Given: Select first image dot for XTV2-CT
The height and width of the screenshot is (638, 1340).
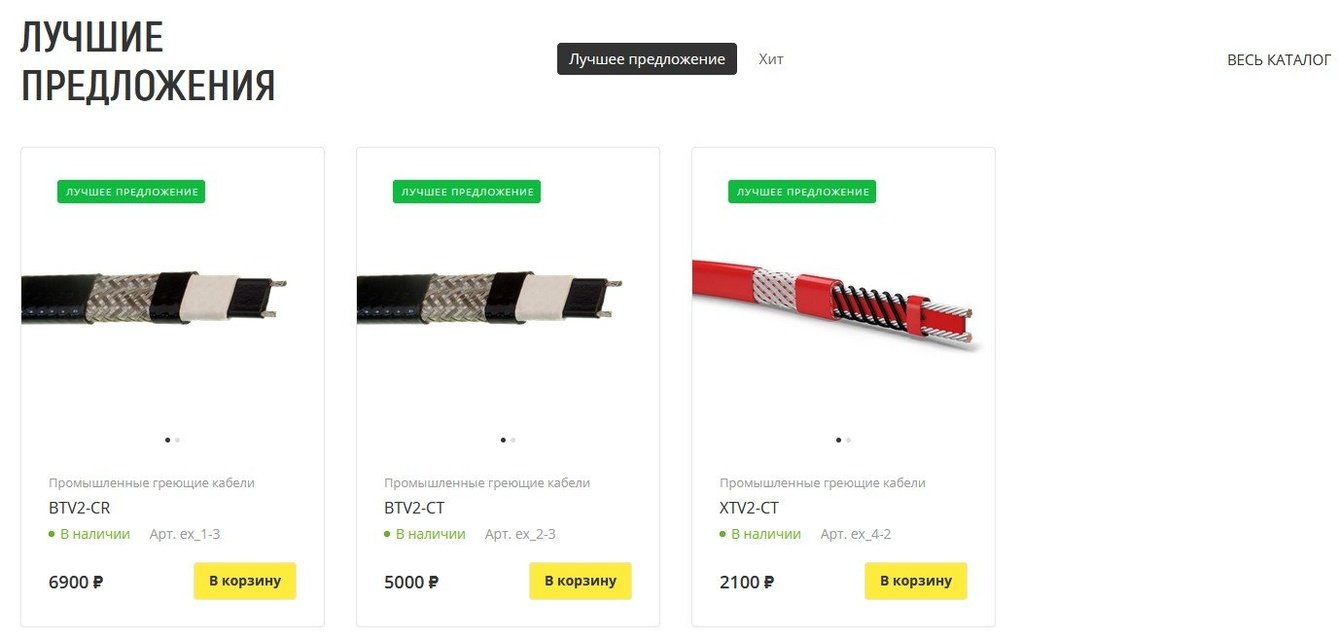Looking at the screenshot, I should (838, 440).
